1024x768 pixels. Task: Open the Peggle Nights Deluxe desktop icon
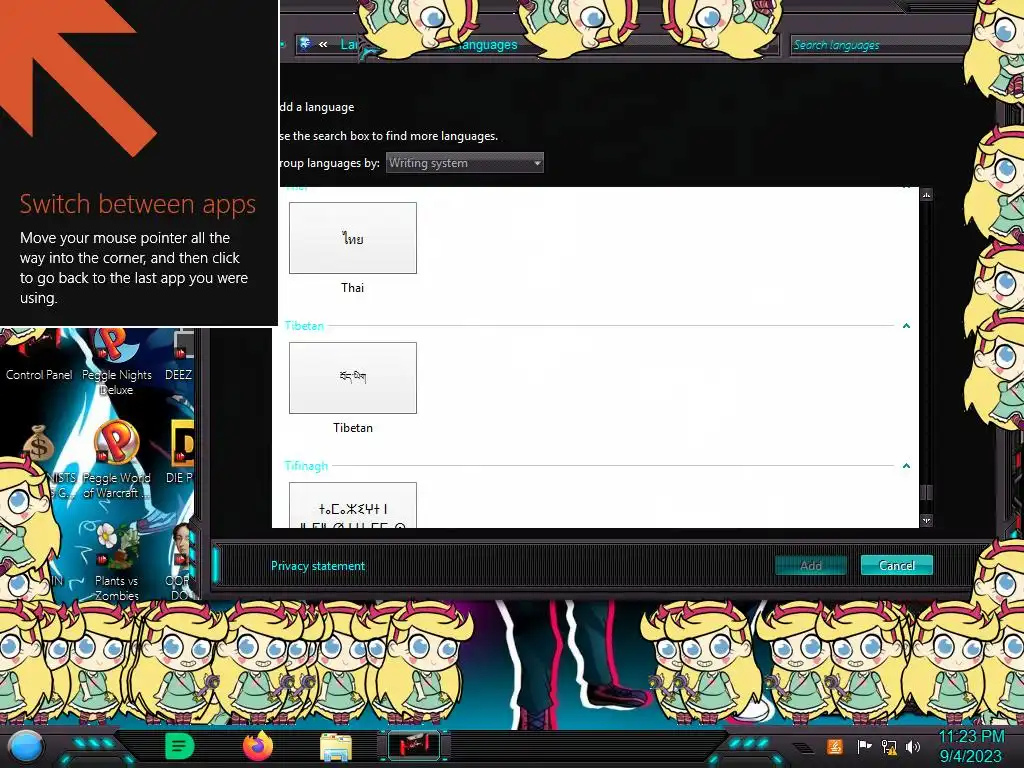117,363
